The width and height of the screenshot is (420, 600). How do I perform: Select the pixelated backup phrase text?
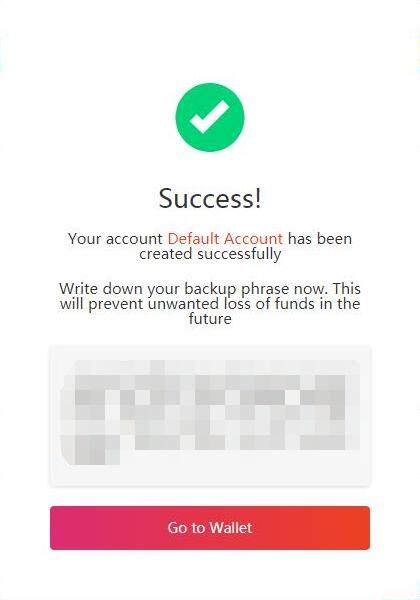pos(210,412)
